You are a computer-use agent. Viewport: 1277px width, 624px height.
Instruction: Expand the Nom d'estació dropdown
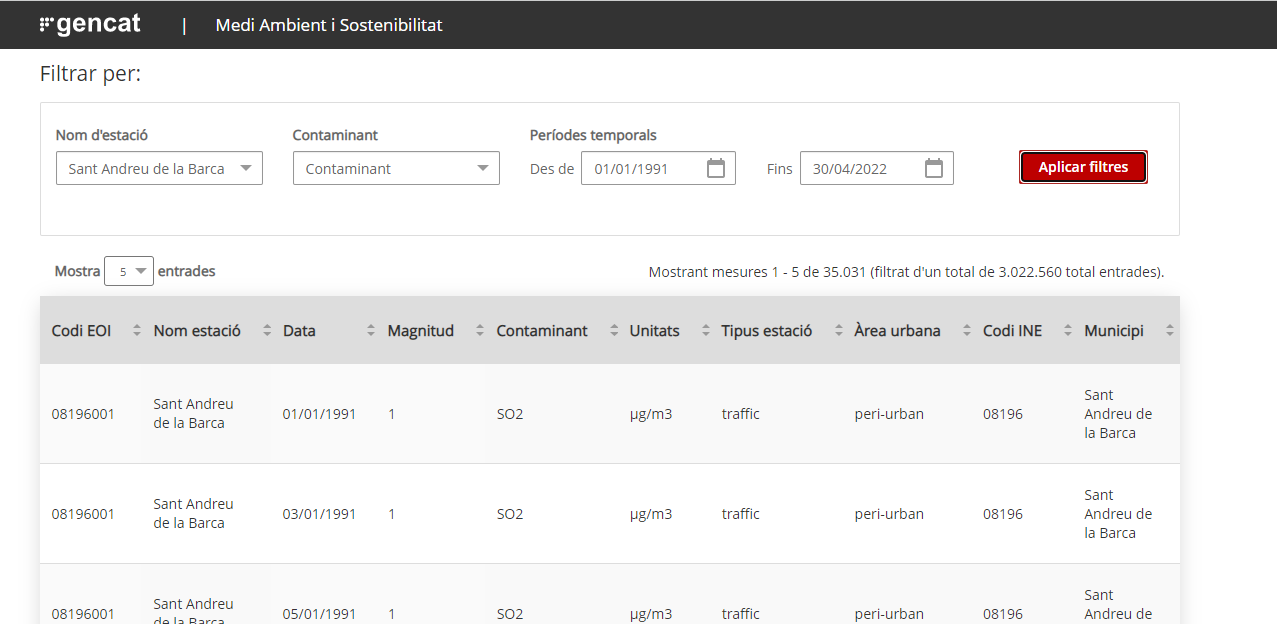pos(159,169)
